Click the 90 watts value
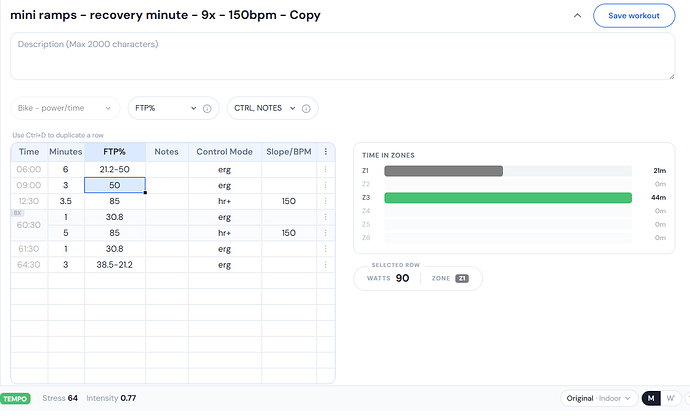Viewport: 690px width, 416px height. click(402, 278)
